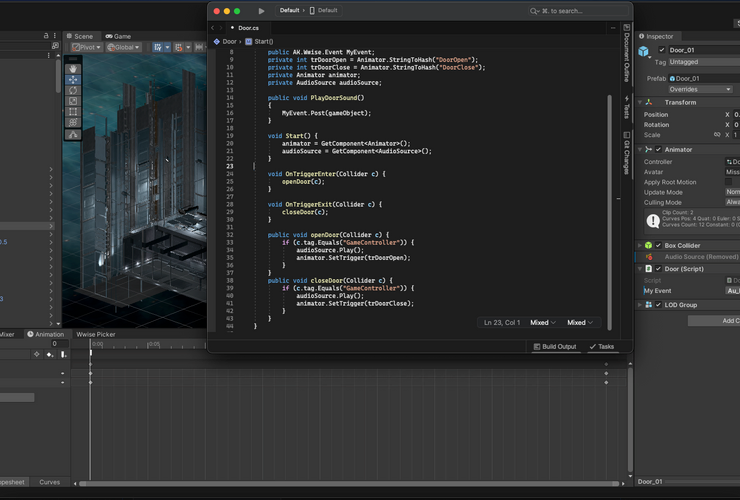Viewport: 740px width, 500px height.
Task: Expand the LOD Group component foldout
Action: tap(640, 305)
